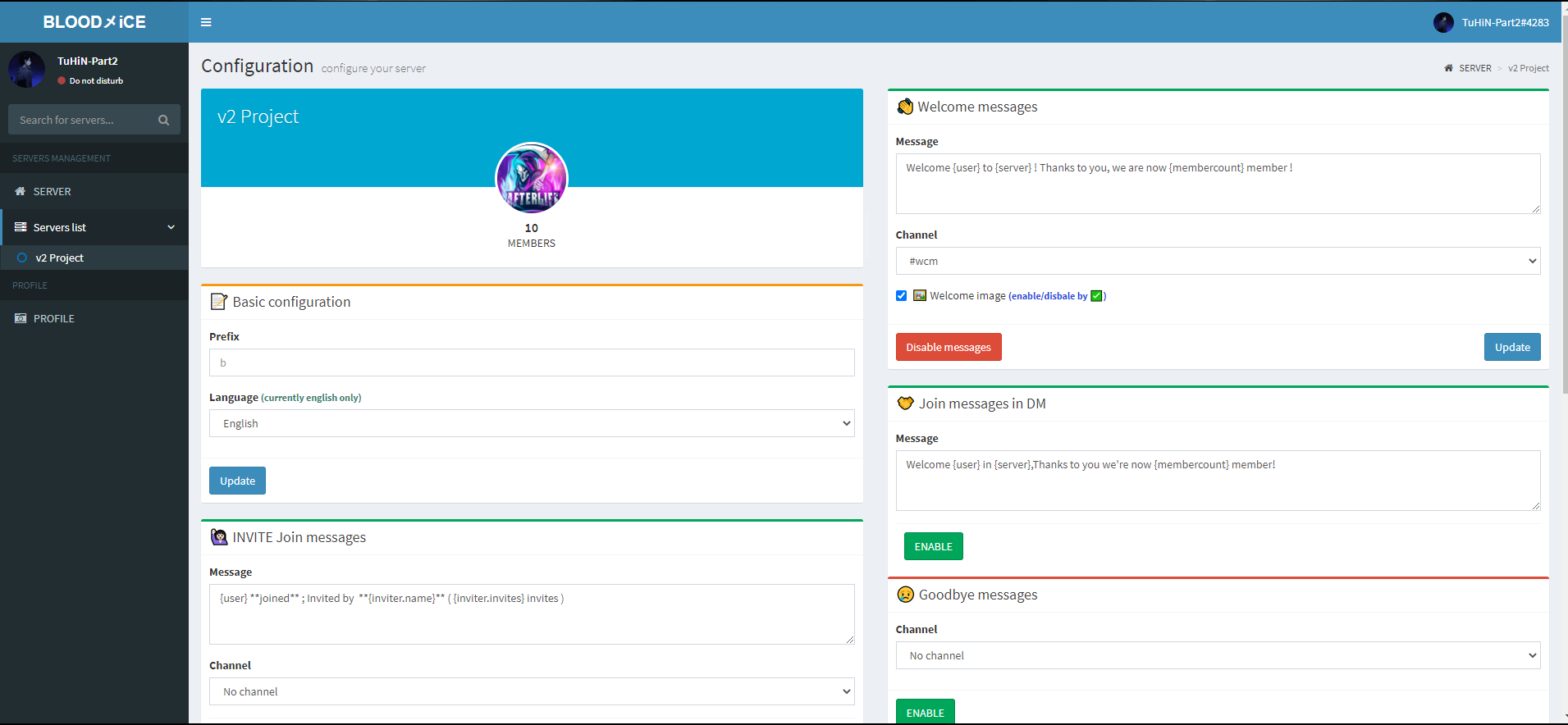This screenshot has width=1568, height=725.
Task: Click the waving hand Welcome messages icon
Action: pyautogui.click(x=905, y=107)
